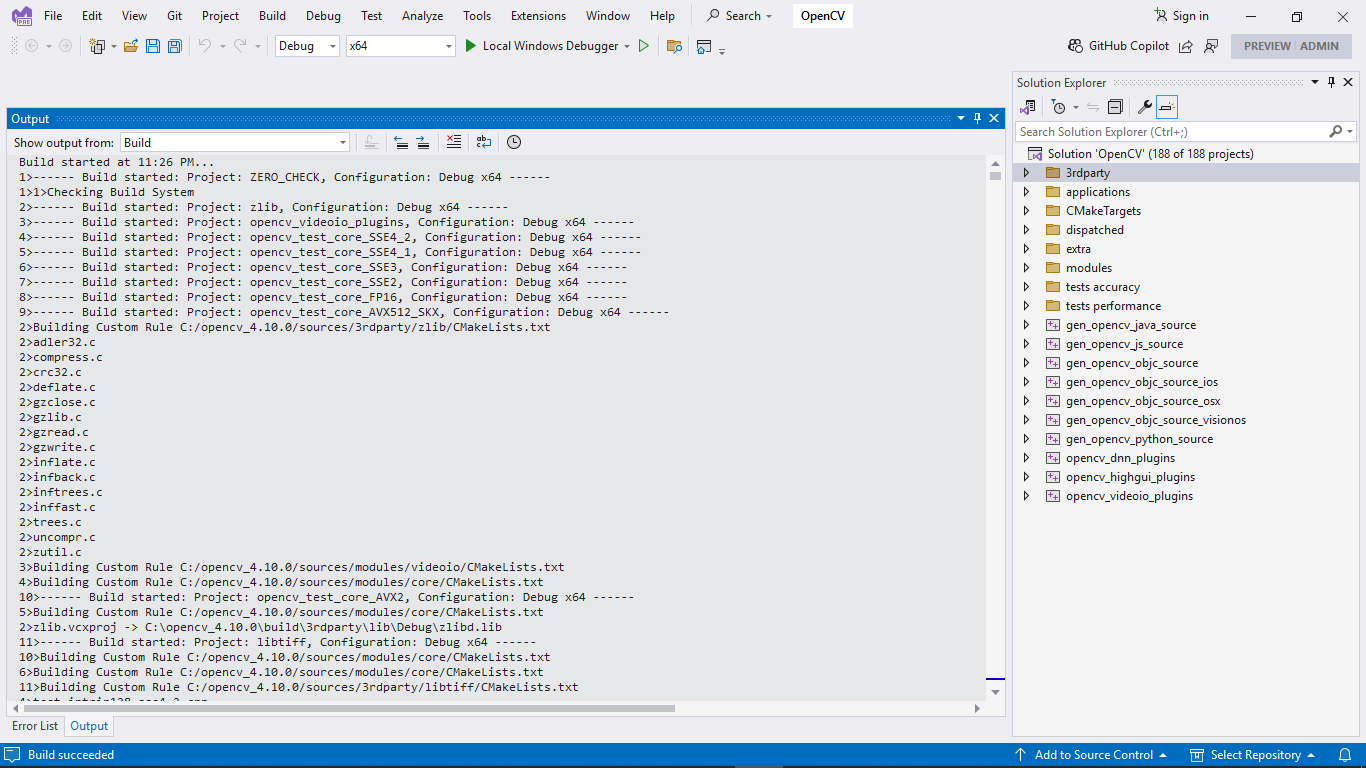Click the Output vertical scrollbar thumb

[995, 175]
